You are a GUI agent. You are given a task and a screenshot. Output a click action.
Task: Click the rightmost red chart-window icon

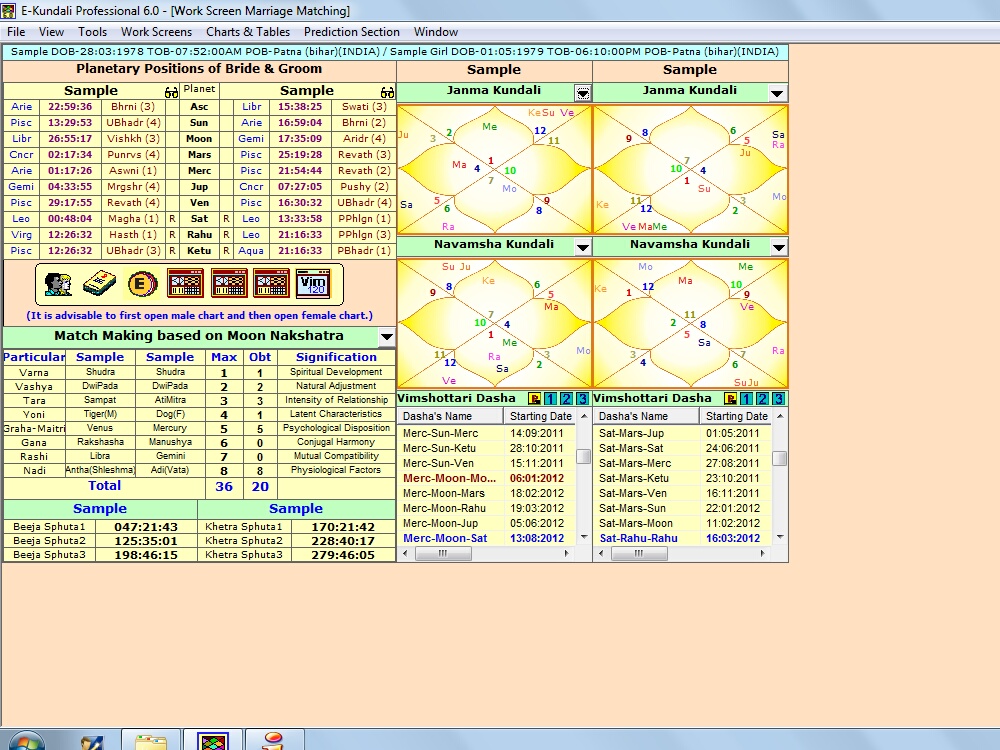pos(271,284)
